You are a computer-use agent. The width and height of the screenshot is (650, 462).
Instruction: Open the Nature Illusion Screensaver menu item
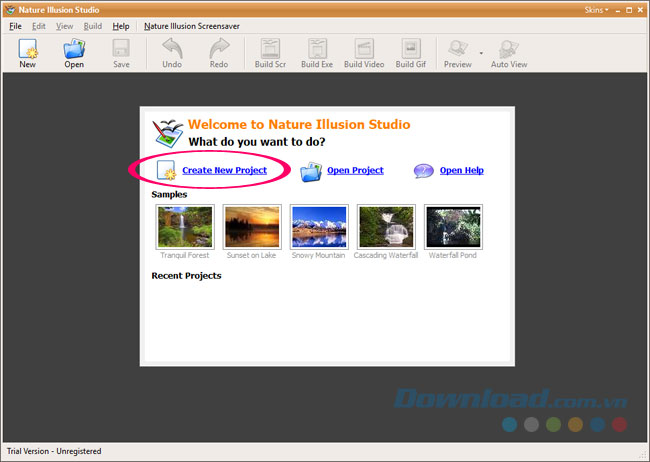point(192,26)
